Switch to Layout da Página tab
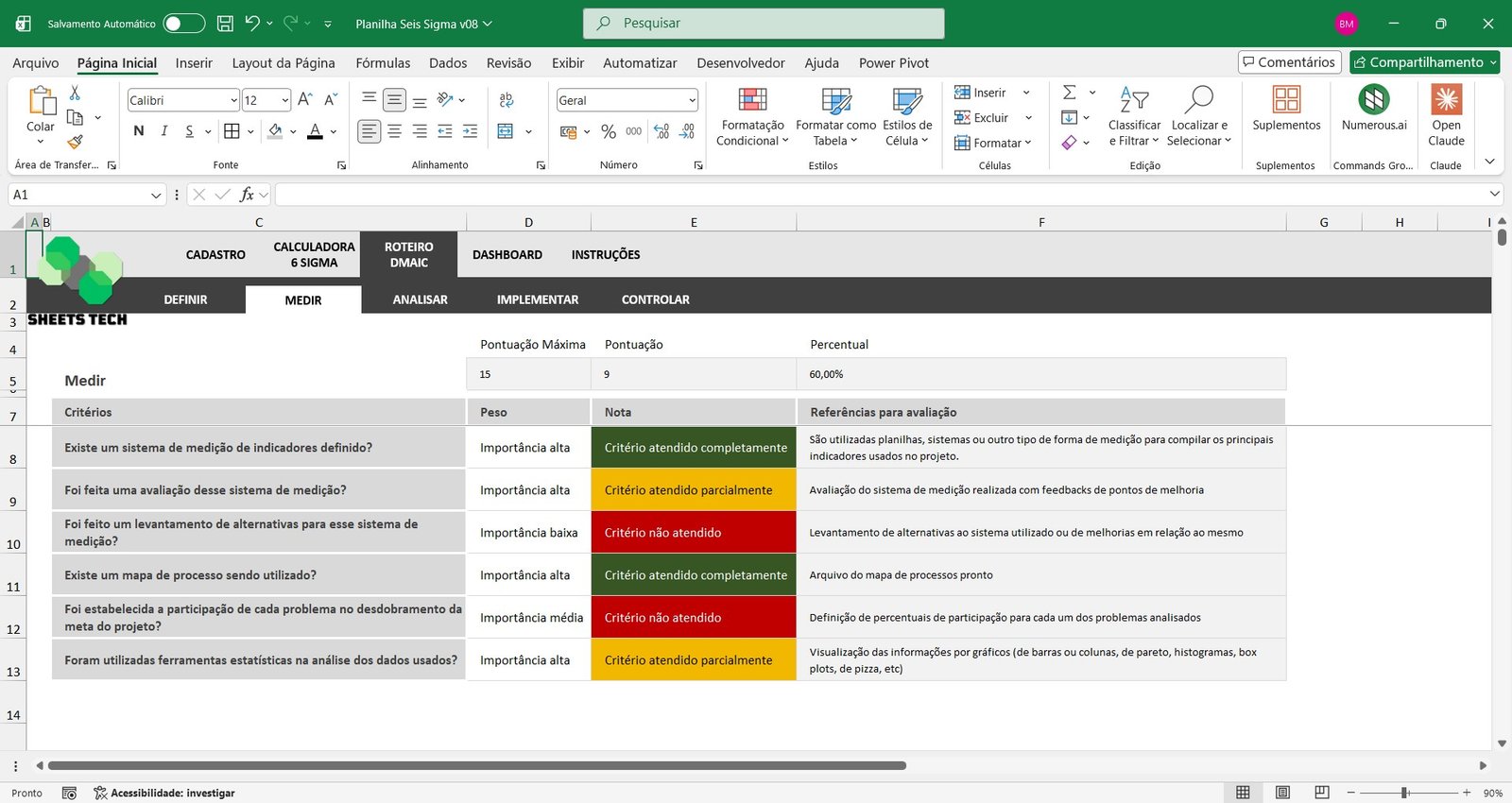This screenshot has height=803, width=1512. pos(283,63)
